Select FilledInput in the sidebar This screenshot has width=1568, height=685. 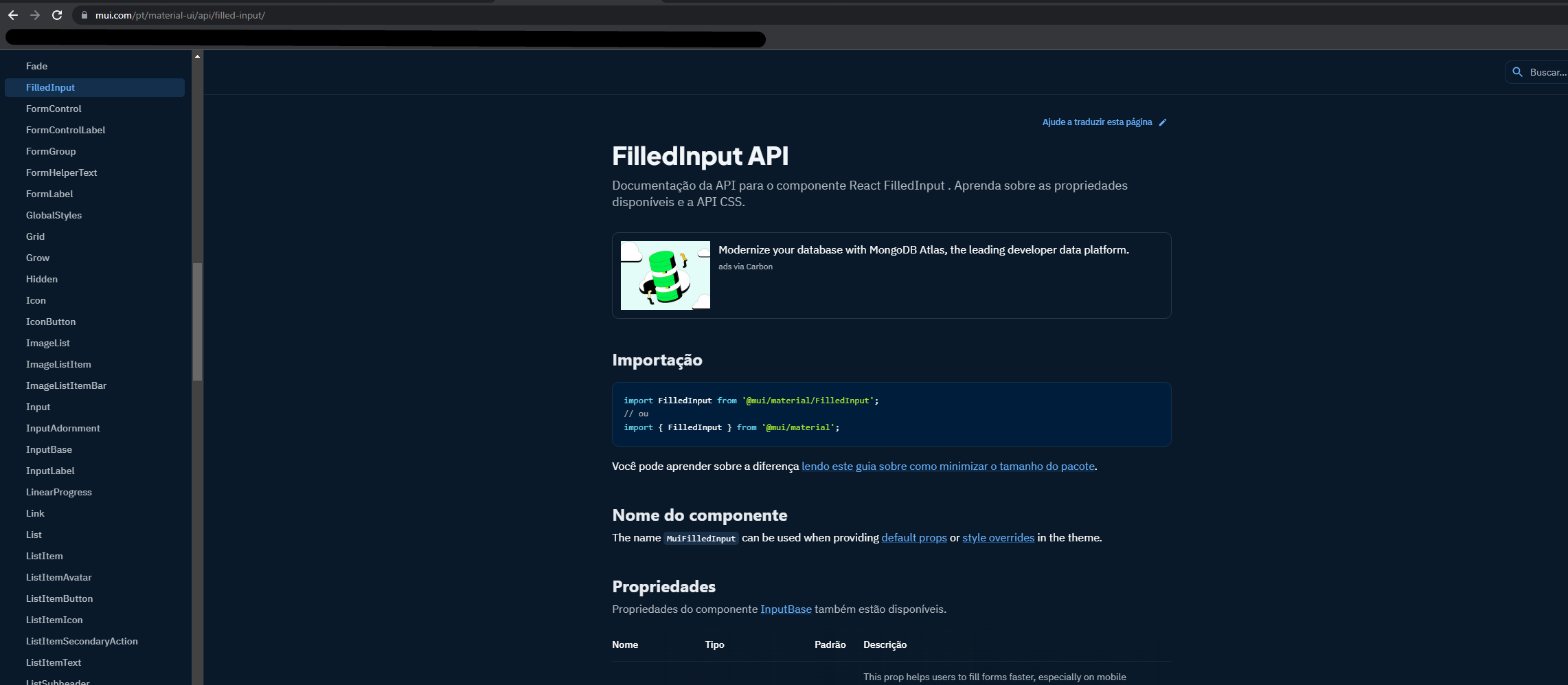tap(95, 87)
